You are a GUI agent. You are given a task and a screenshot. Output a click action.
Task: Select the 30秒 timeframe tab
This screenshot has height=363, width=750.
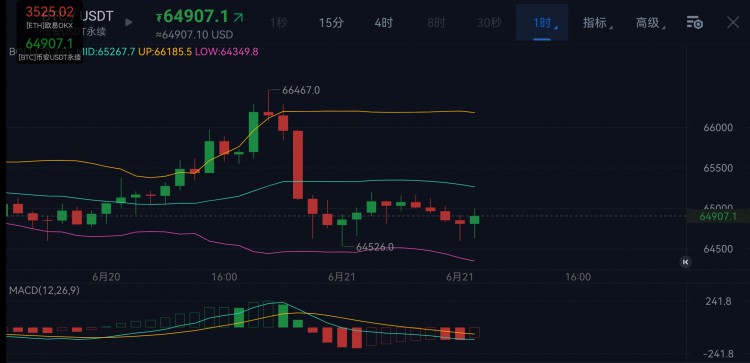click(489, 22)
